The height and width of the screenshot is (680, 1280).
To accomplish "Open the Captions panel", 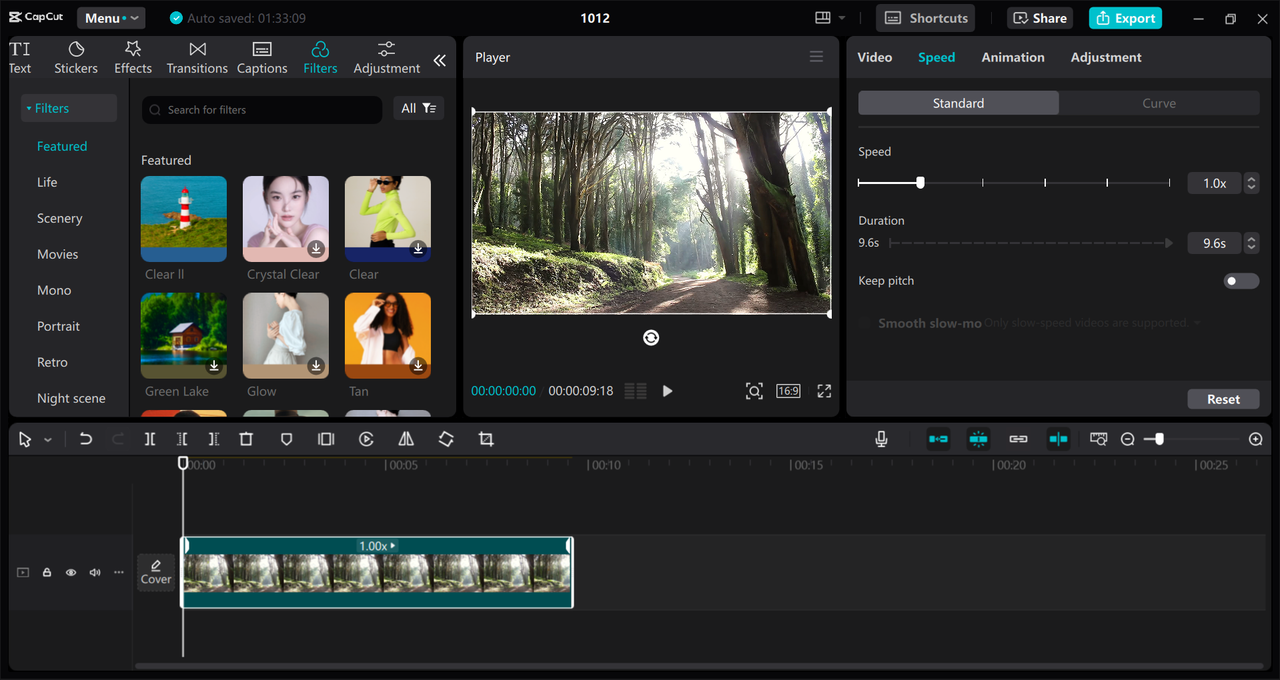I will (x=262, y=58).
